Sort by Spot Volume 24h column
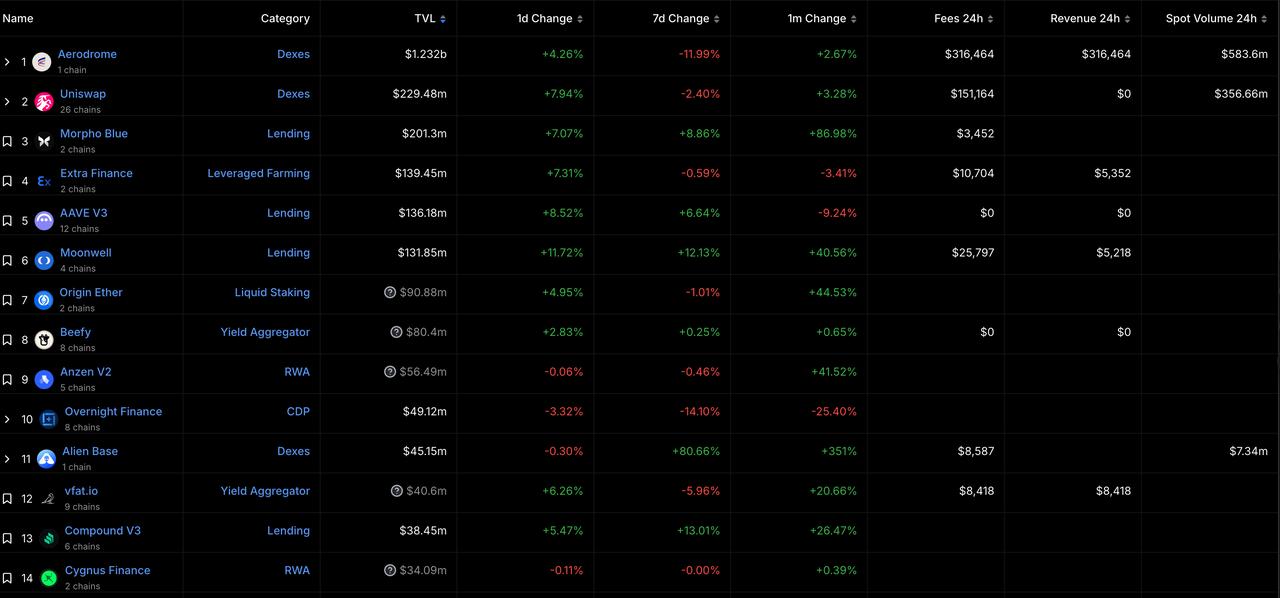The width and height of the screenshot is (1280, 598). [x=1217, y=18]
